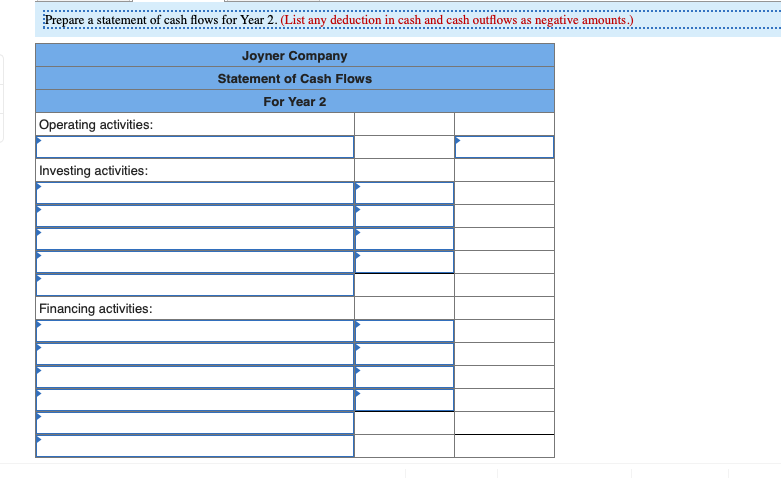
Task: Click second amount field under Investing activities
Action: pos(404,216)
